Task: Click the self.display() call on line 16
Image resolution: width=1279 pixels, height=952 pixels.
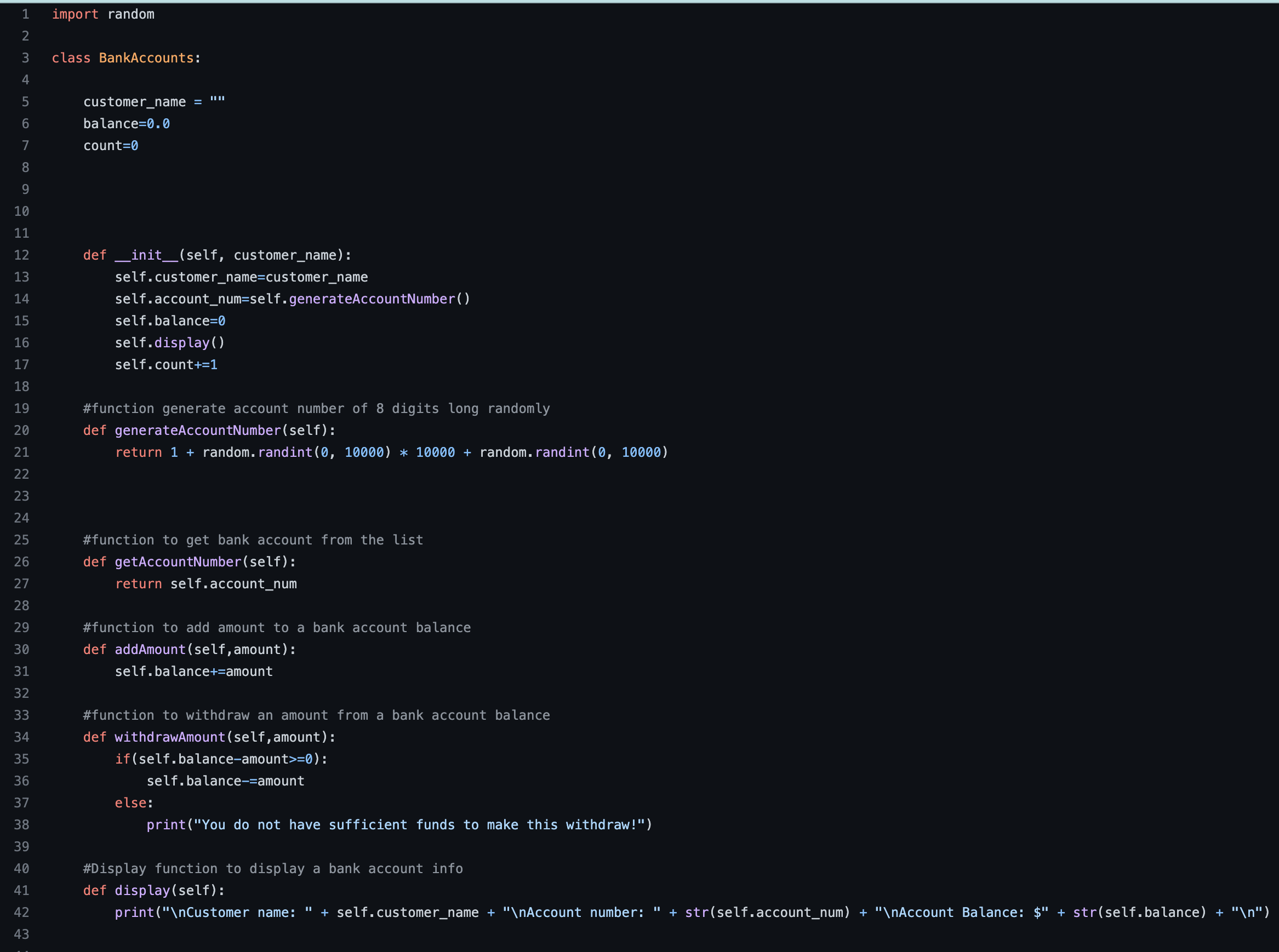Action: point(181,342)
